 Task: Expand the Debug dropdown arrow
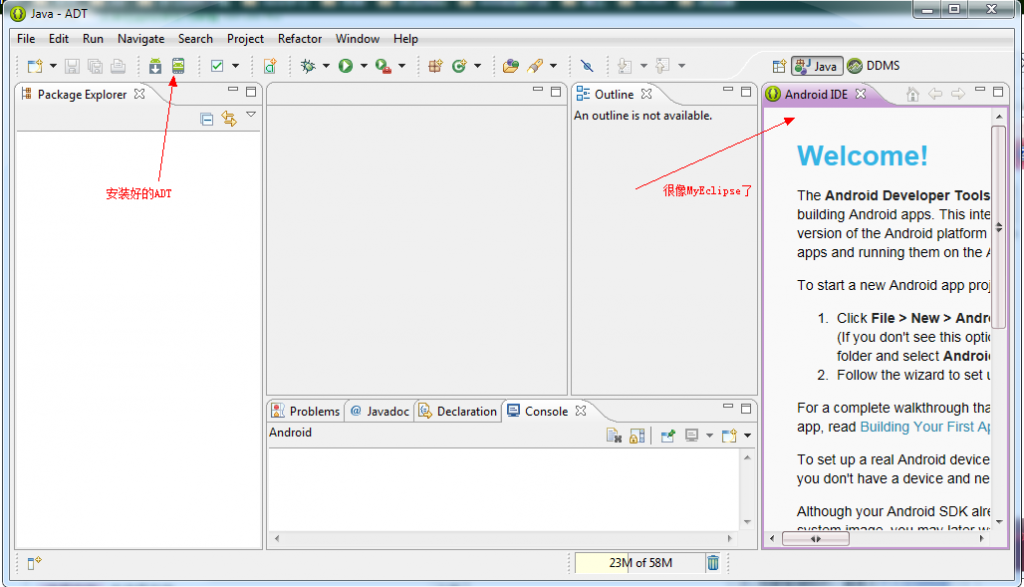[x=326, y=66]
